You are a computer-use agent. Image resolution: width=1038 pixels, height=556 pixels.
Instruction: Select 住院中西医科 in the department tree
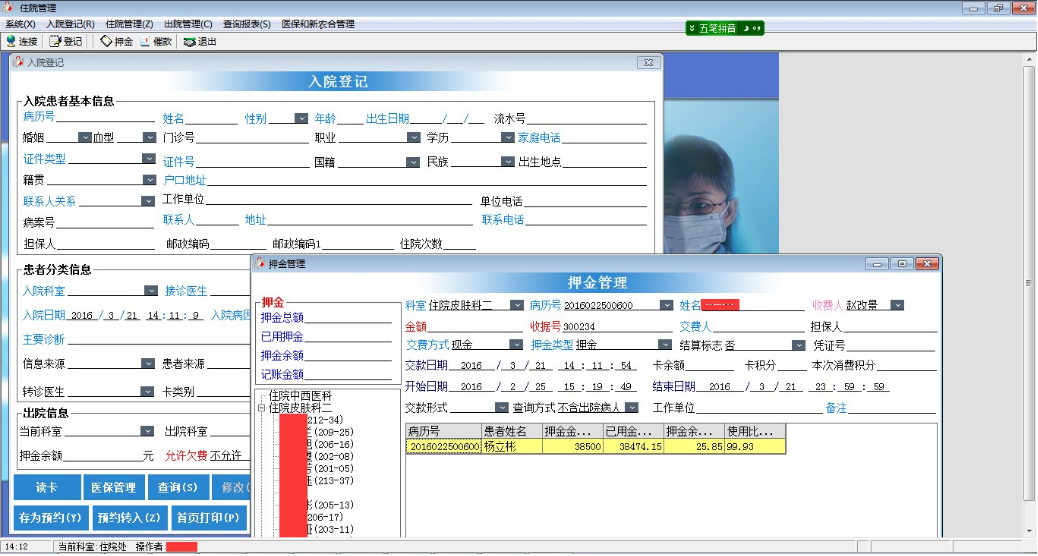300,396
